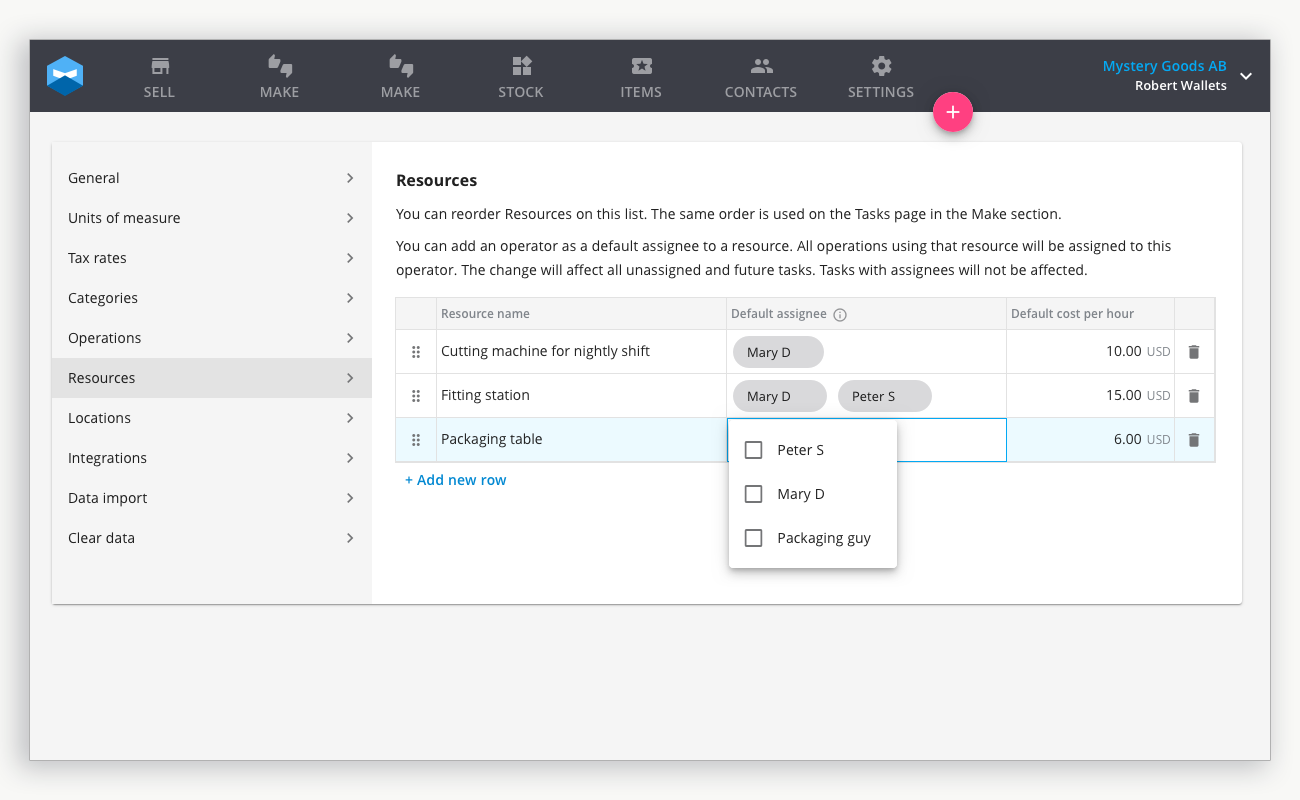
Task: Click the chevron next to Data import
Action: (x=350, y=498)
